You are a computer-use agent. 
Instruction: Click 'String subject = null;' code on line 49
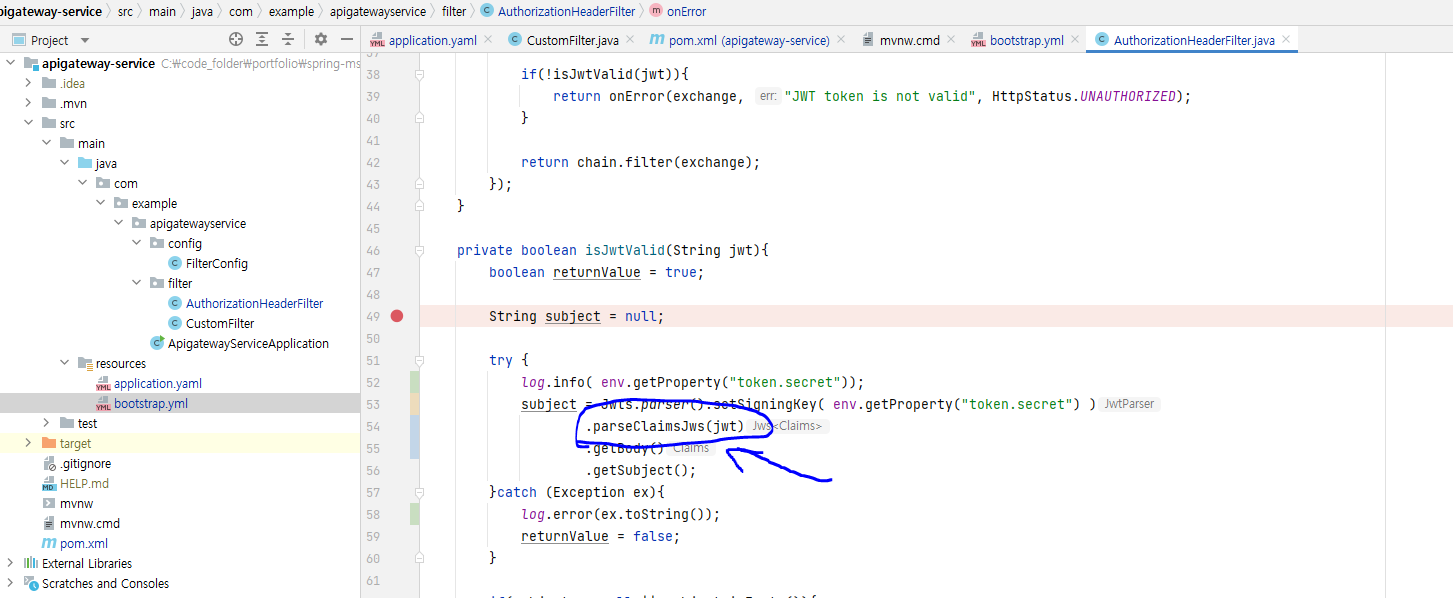576,316
